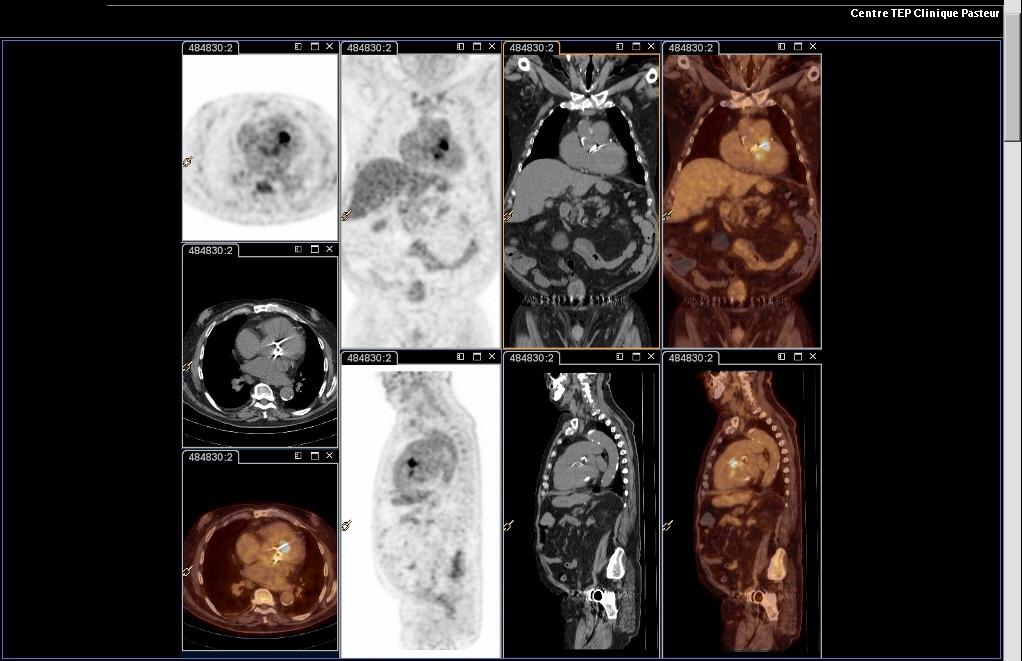Screen dimensions: 1022x661
Task: Click the split-pane icon of the coronal fused viewport
Action: tap(782, 47)
